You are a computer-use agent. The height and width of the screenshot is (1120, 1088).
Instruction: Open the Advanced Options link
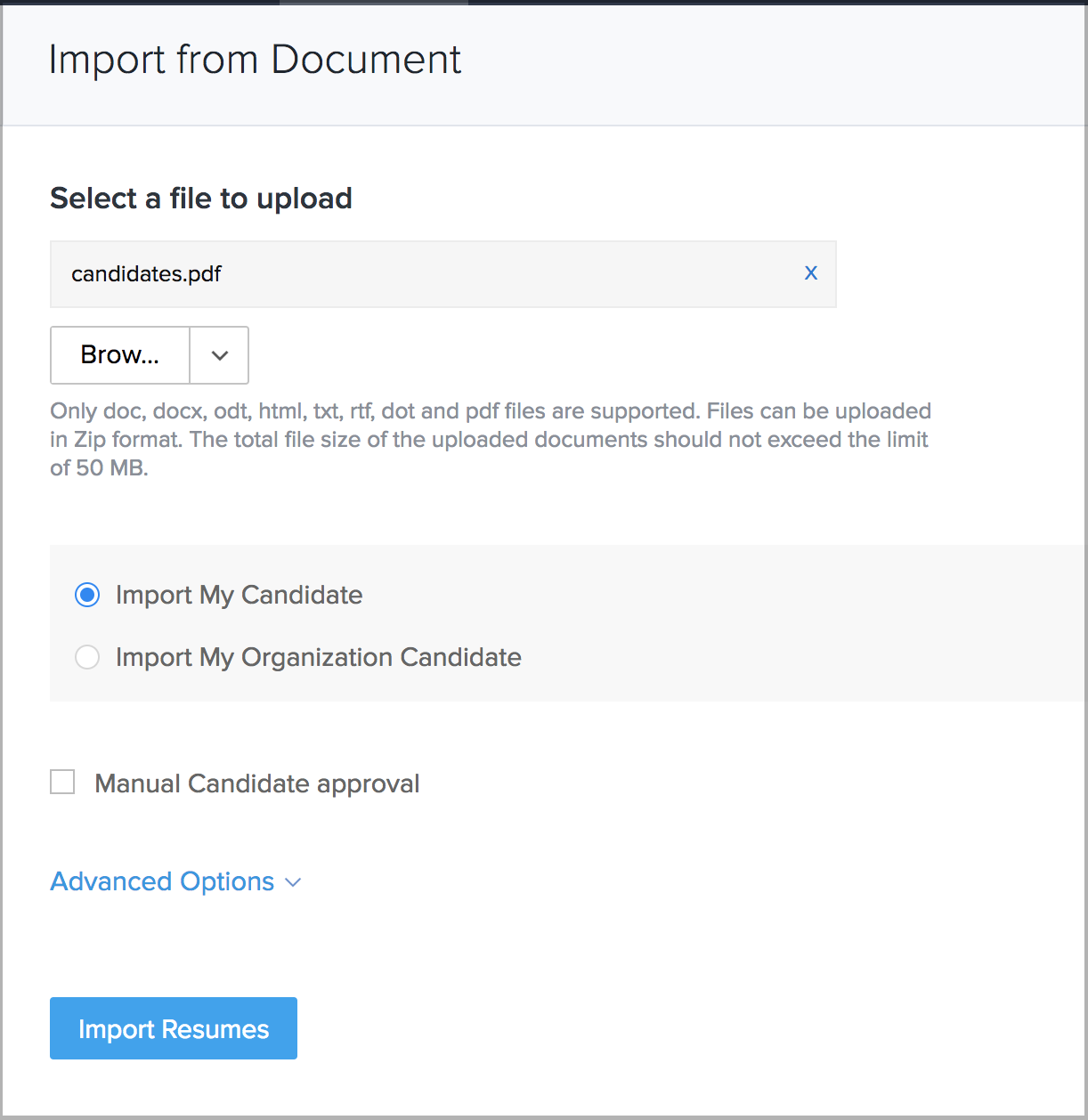coord(162,881)
